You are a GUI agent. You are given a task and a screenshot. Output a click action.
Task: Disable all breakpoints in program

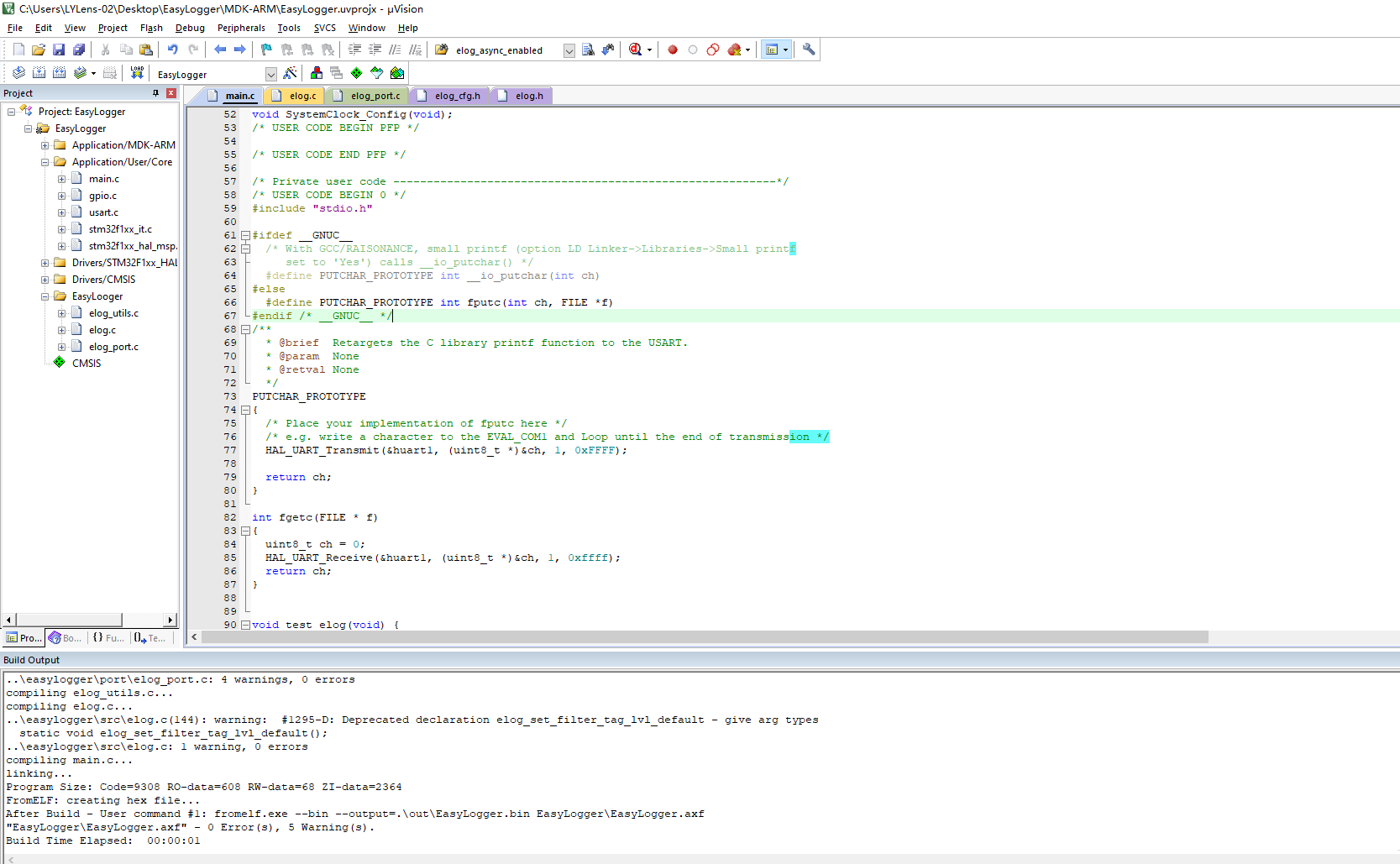point(713,49)
